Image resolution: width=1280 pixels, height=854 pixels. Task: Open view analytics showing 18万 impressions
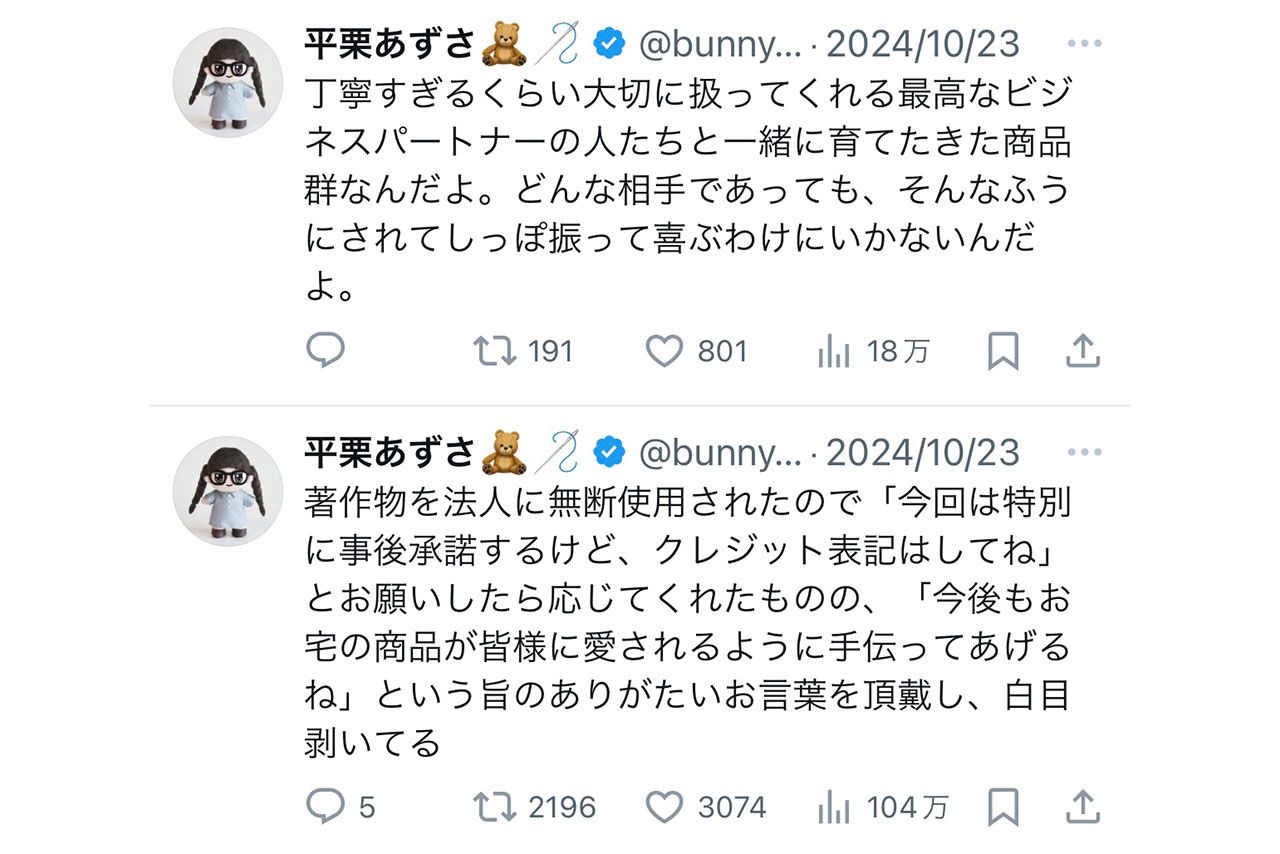pyautogui.click(x=835, y=351)
